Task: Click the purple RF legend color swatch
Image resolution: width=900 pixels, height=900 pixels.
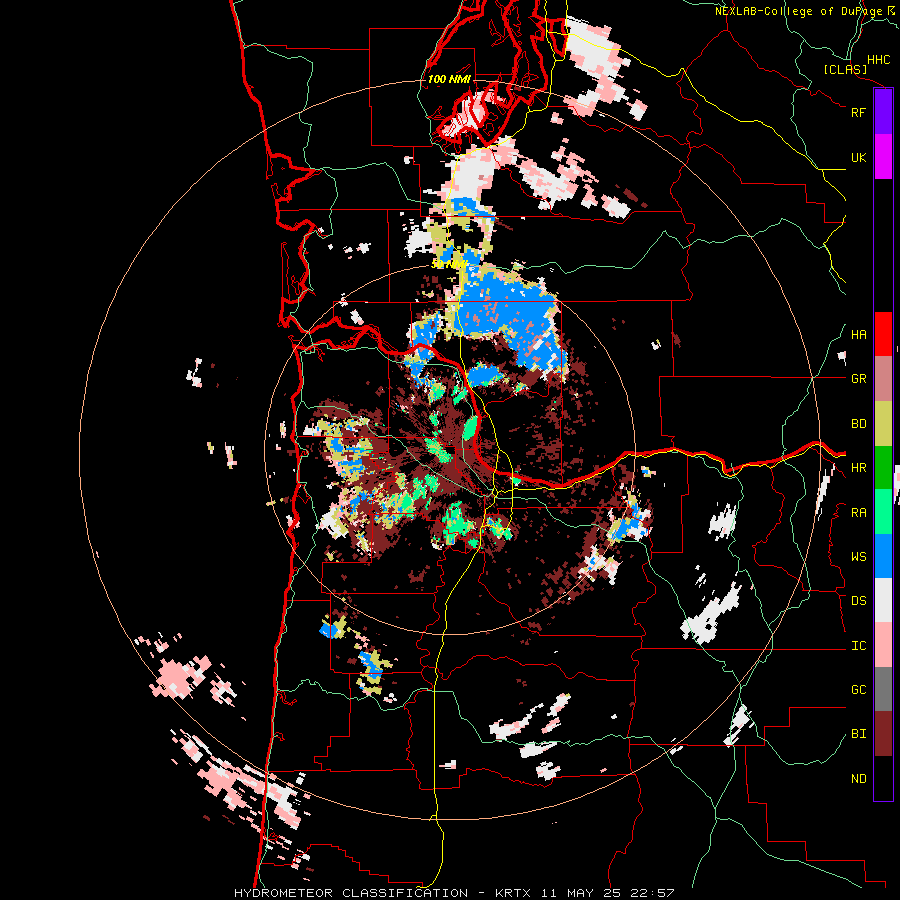Action: point(883,112)
